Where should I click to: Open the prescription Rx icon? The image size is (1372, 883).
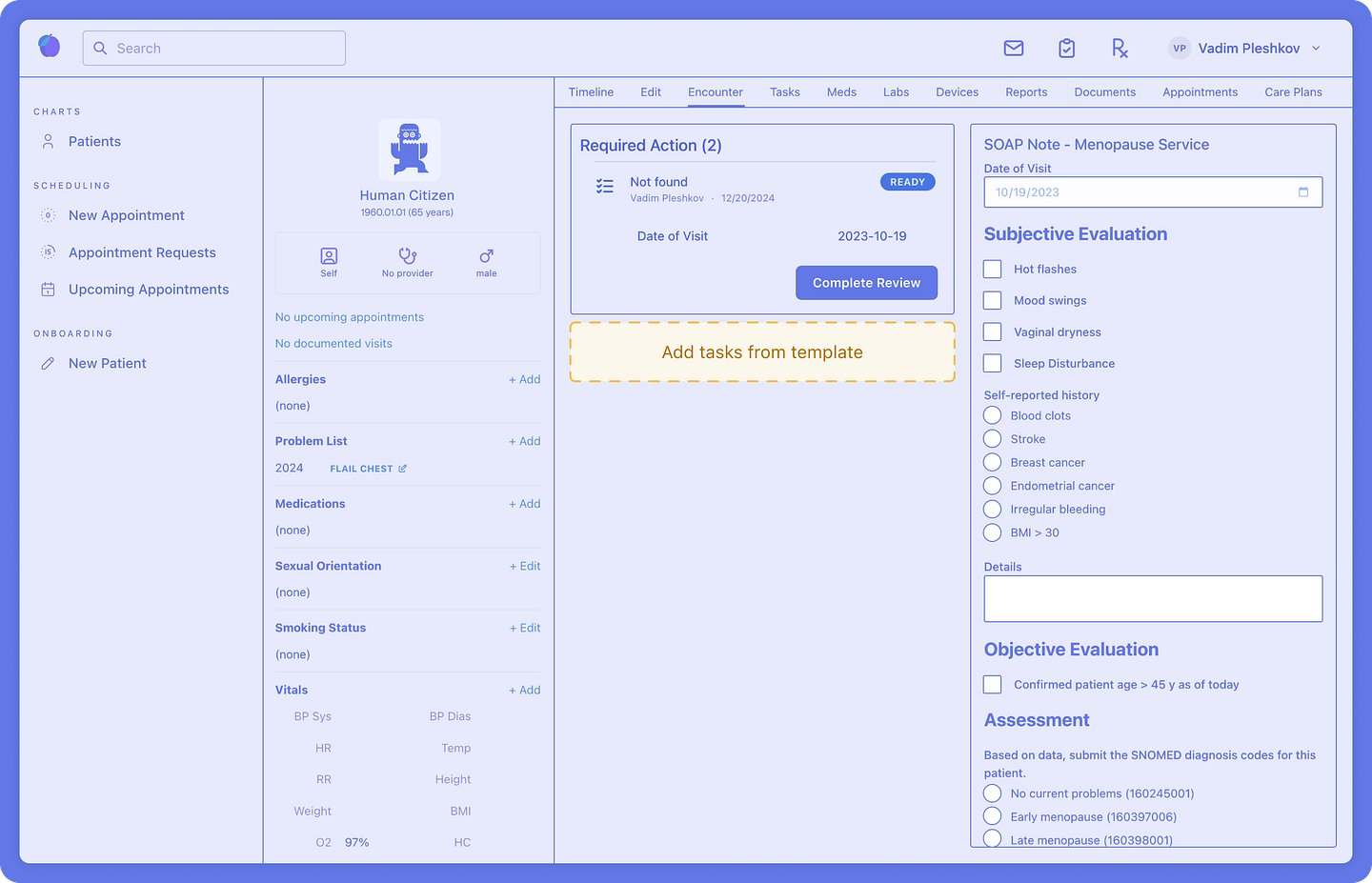1120,49
